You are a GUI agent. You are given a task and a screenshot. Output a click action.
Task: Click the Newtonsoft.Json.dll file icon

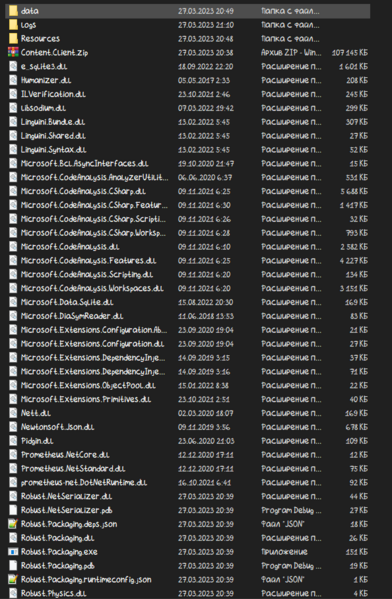pyautogui.click(x=13, y=427)
